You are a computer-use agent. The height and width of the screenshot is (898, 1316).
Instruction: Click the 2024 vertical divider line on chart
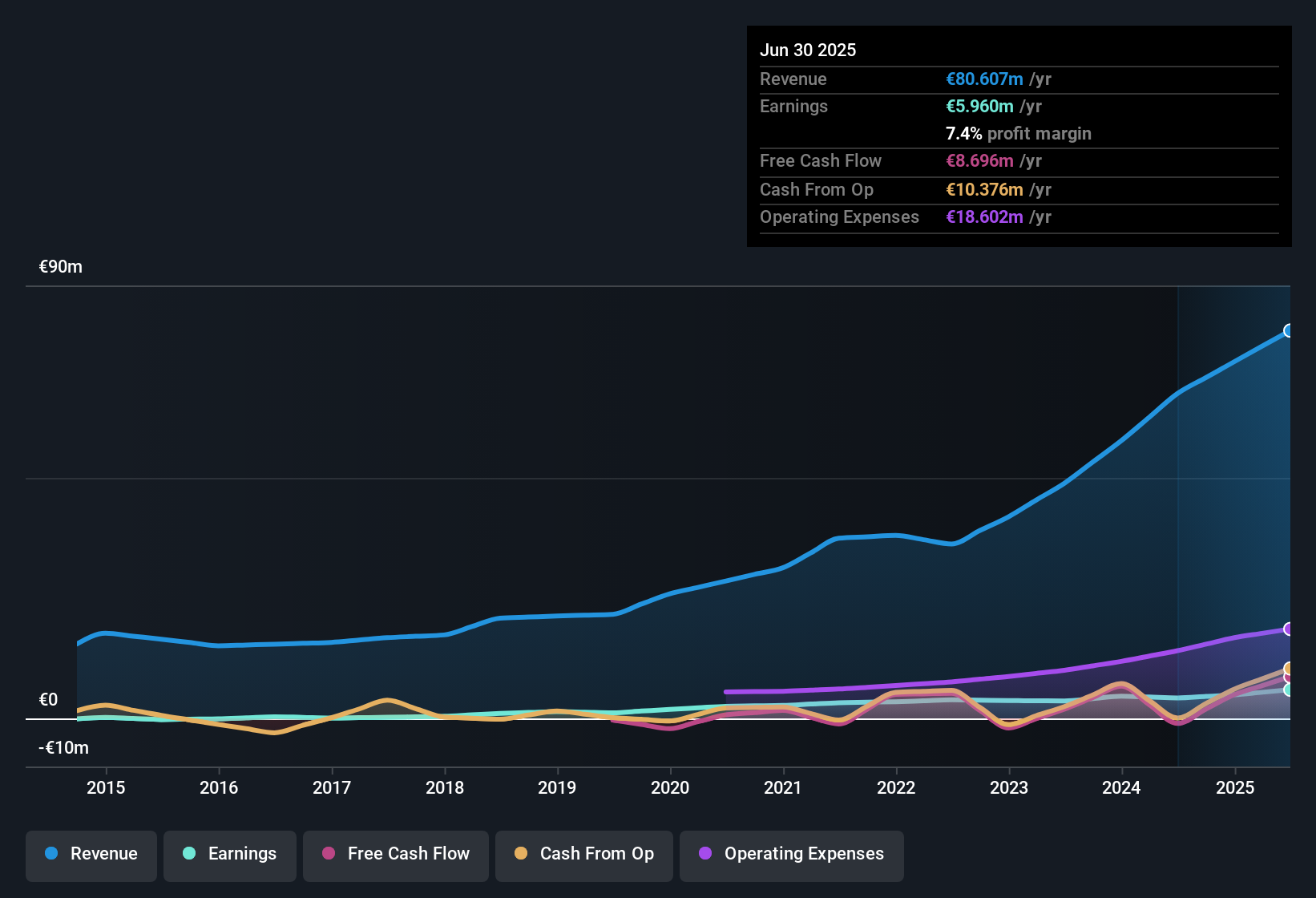(1178, 521)
